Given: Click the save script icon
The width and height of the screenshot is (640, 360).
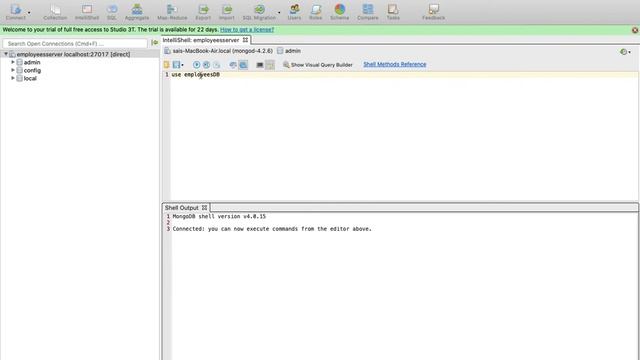Looking at the screenshot, I should (x=176, y=64).
